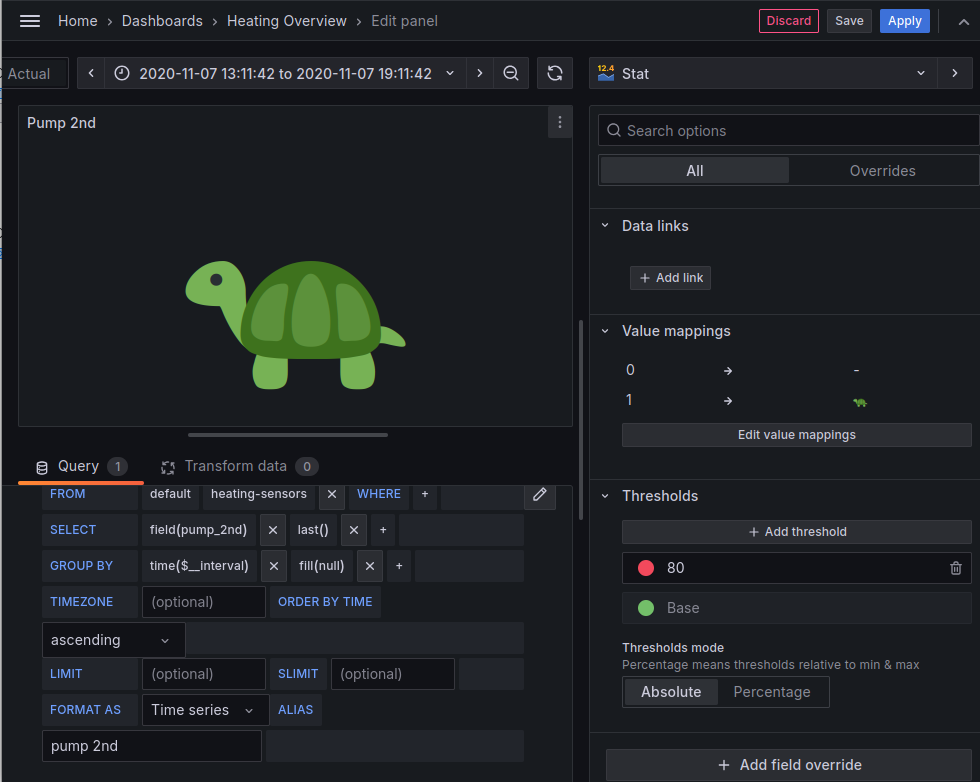Shift time range forward arrow
The width and height of the screenshot is (980, 782).
pos(479,73)
